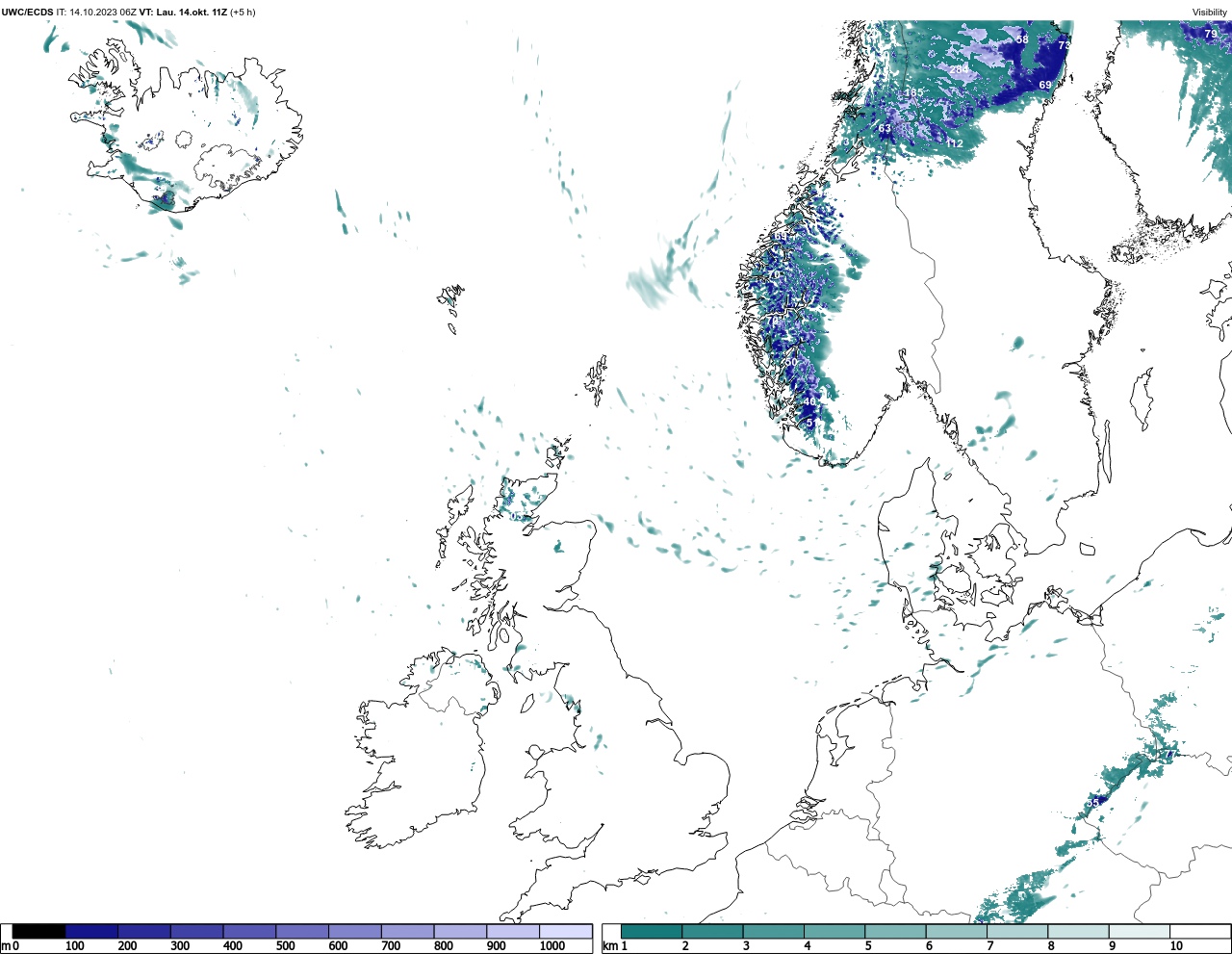Click the black 0–100 m legend swatch
The height and width of the screenshot is (954, 1232).
tap(39, 931)
